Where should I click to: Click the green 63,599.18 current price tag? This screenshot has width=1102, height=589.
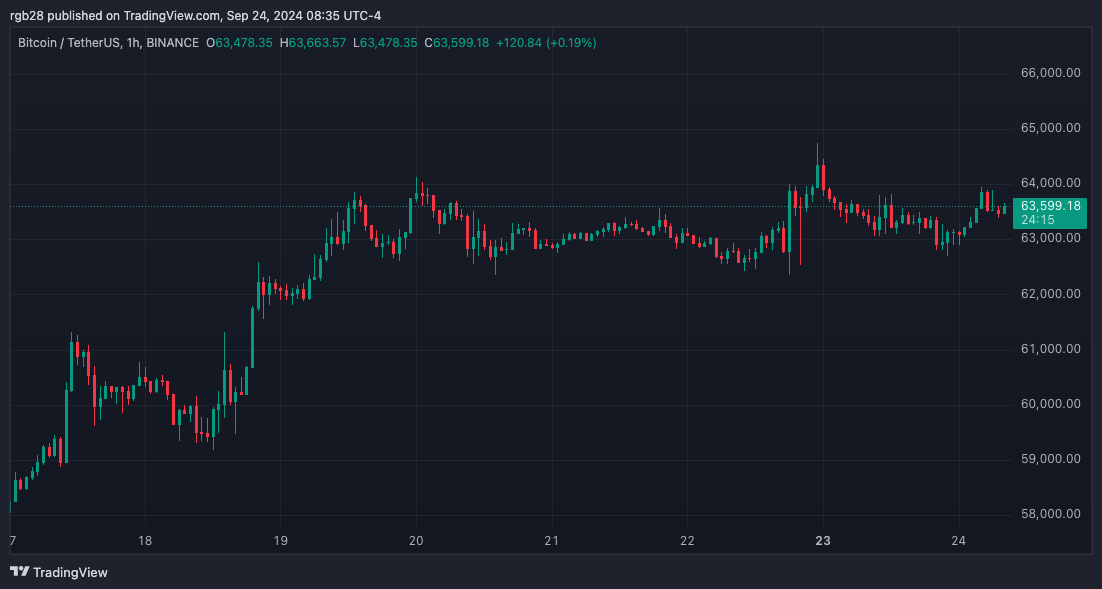coord(1049,204)
